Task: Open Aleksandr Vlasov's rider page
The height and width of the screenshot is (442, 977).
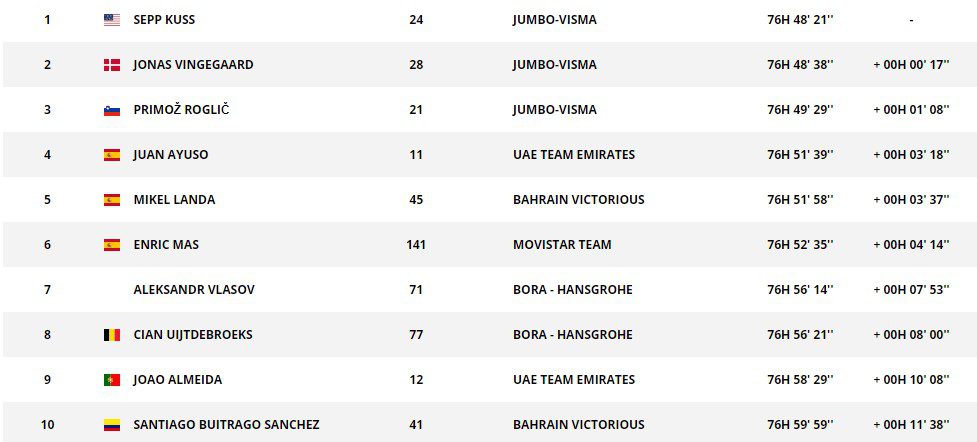Action: click(194, 290)
